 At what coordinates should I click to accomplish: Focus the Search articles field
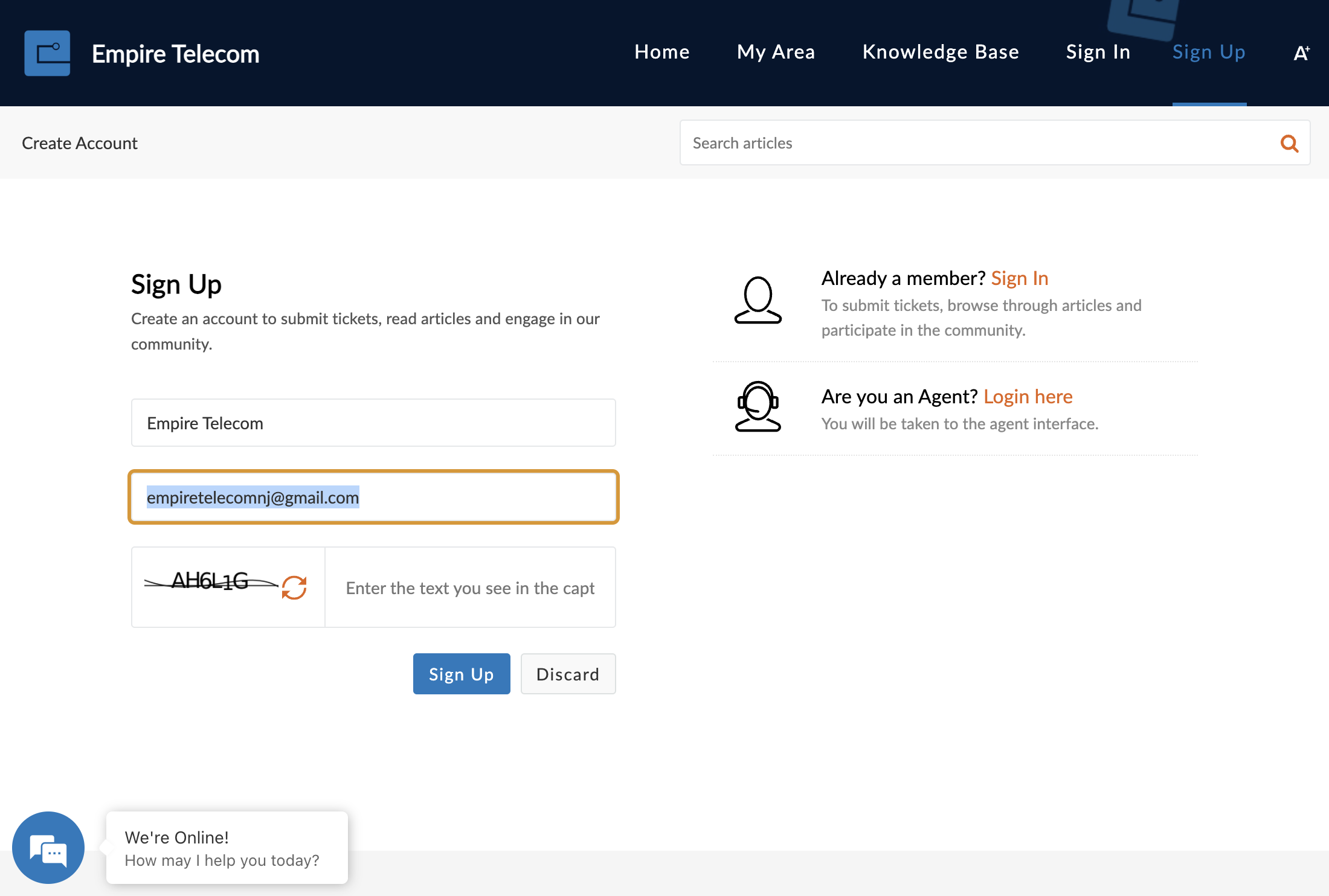[x=994, y=143]
